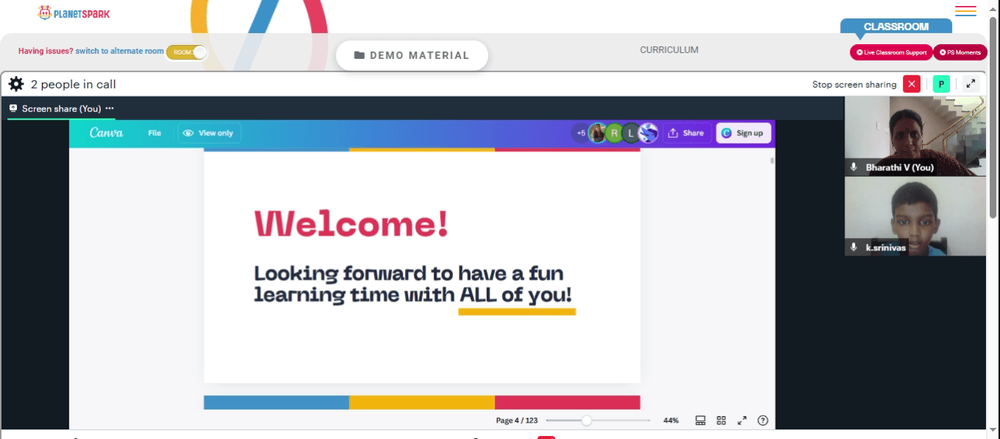
Task: Click the Welcome! slide heading
Action: (351, 224)
